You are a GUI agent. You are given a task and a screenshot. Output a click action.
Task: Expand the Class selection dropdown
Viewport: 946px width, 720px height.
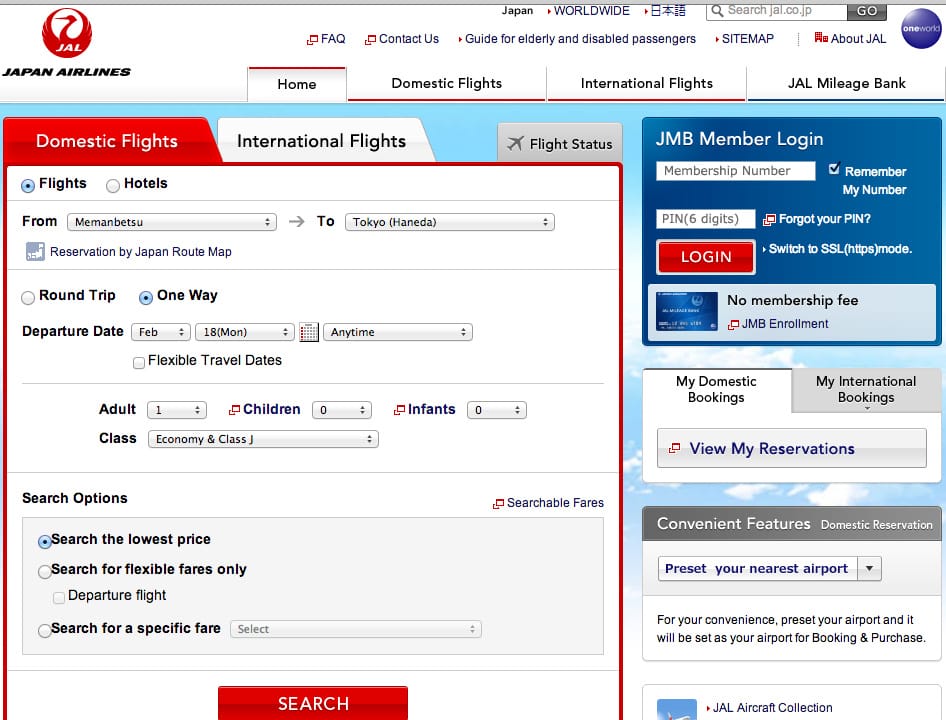pyautogui.click(x=262, y=439)
